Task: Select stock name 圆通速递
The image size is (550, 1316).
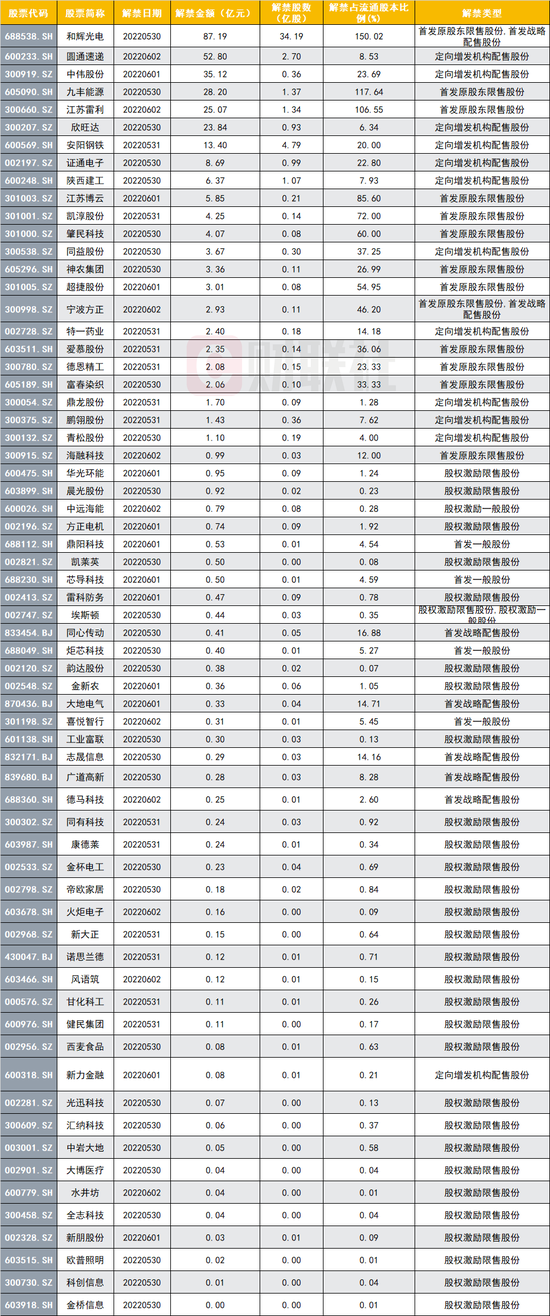Action: (x=84, y=58)
